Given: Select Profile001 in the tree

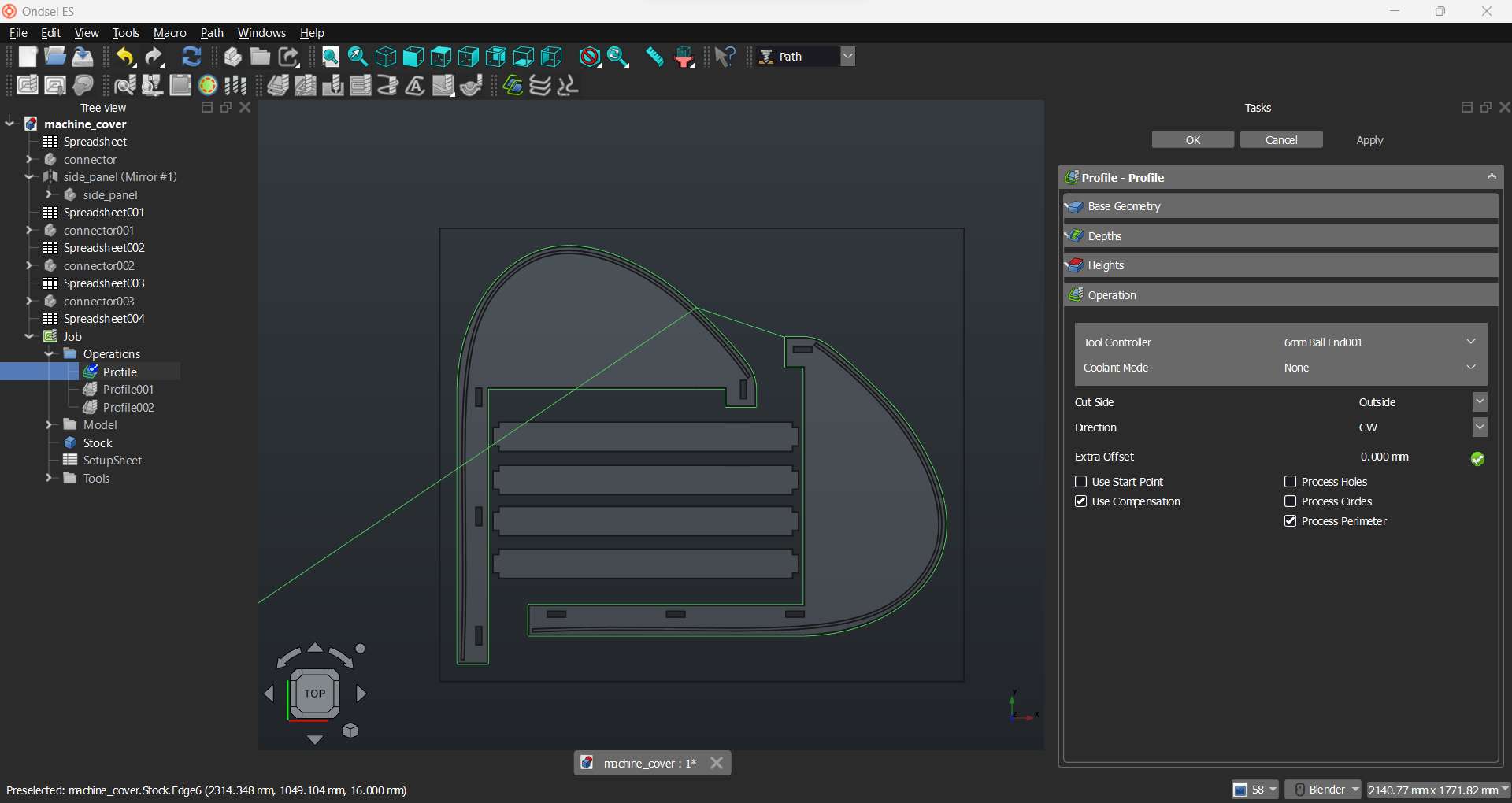Looking at the screenshot, I should point(128,390).
